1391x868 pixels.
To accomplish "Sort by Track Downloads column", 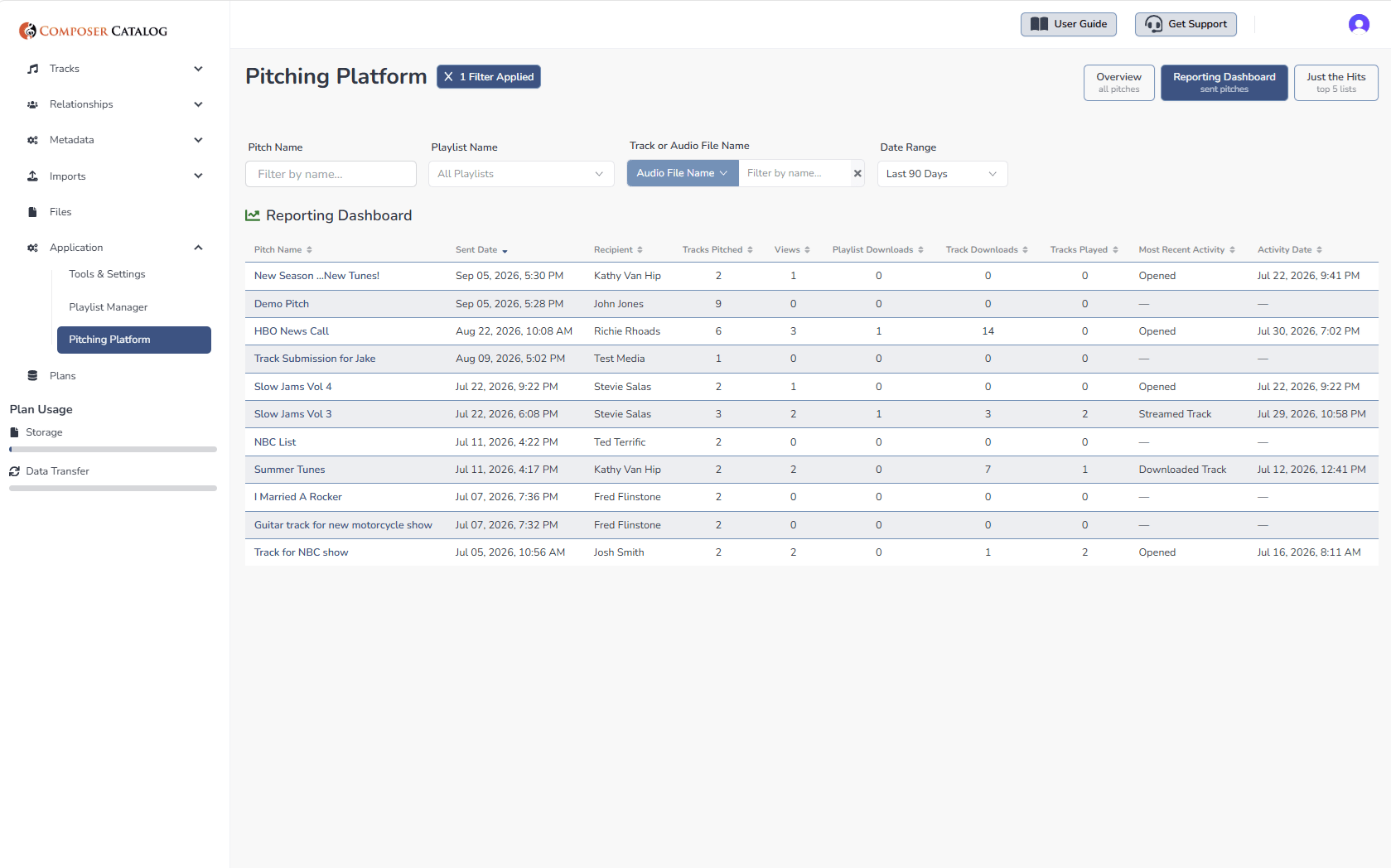I will point(987,249).
